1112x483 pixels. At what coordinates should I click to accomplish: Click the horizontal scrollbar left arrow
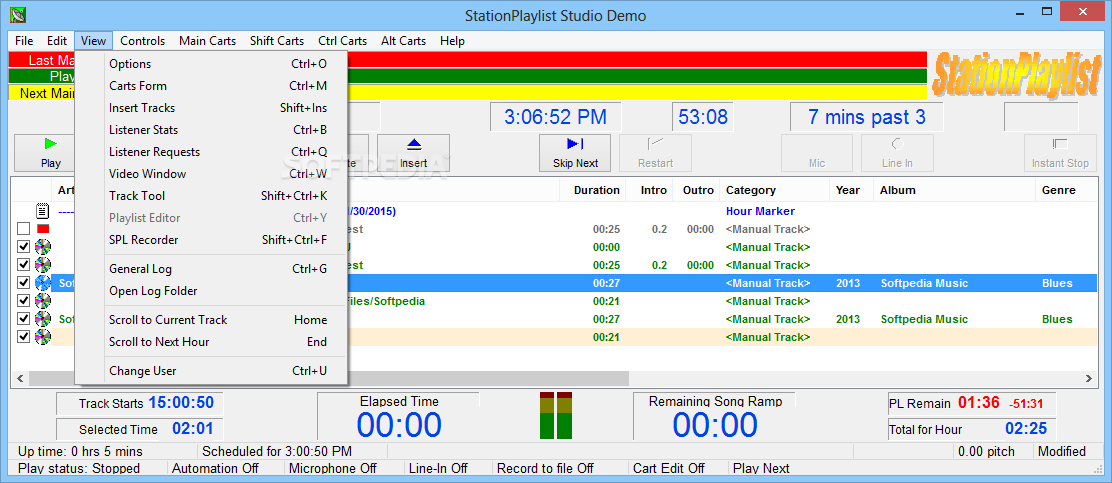19,379
